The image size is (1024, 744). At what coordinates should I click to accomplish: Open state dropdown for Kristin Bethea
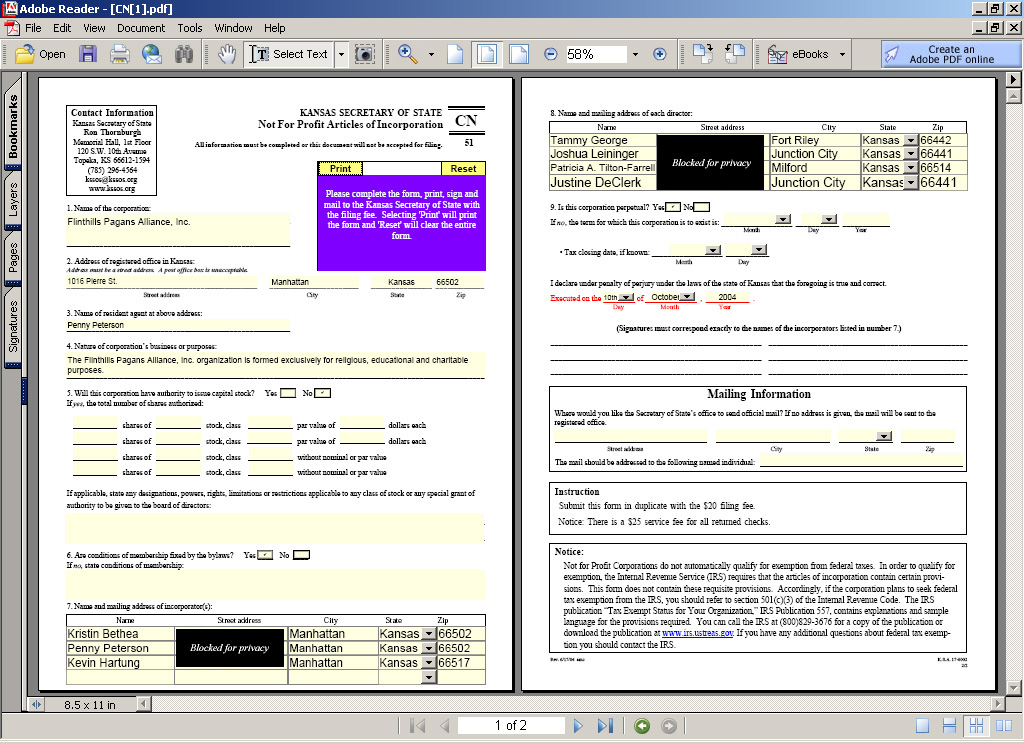tap(428, 634)
